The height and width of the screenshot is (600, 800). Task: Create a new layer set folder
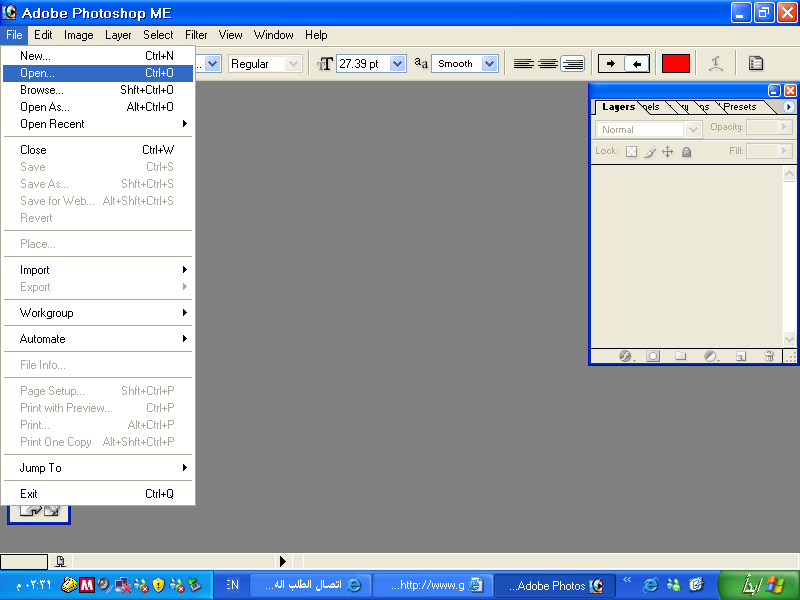[681, 356]
